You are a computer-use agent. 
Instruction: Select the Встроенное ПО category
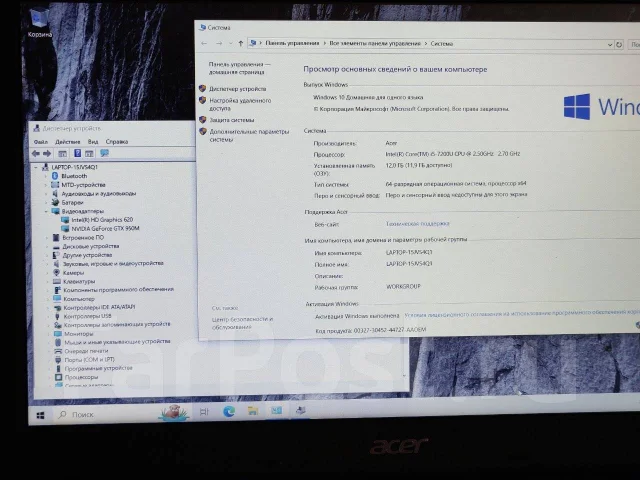click(83, 237)
